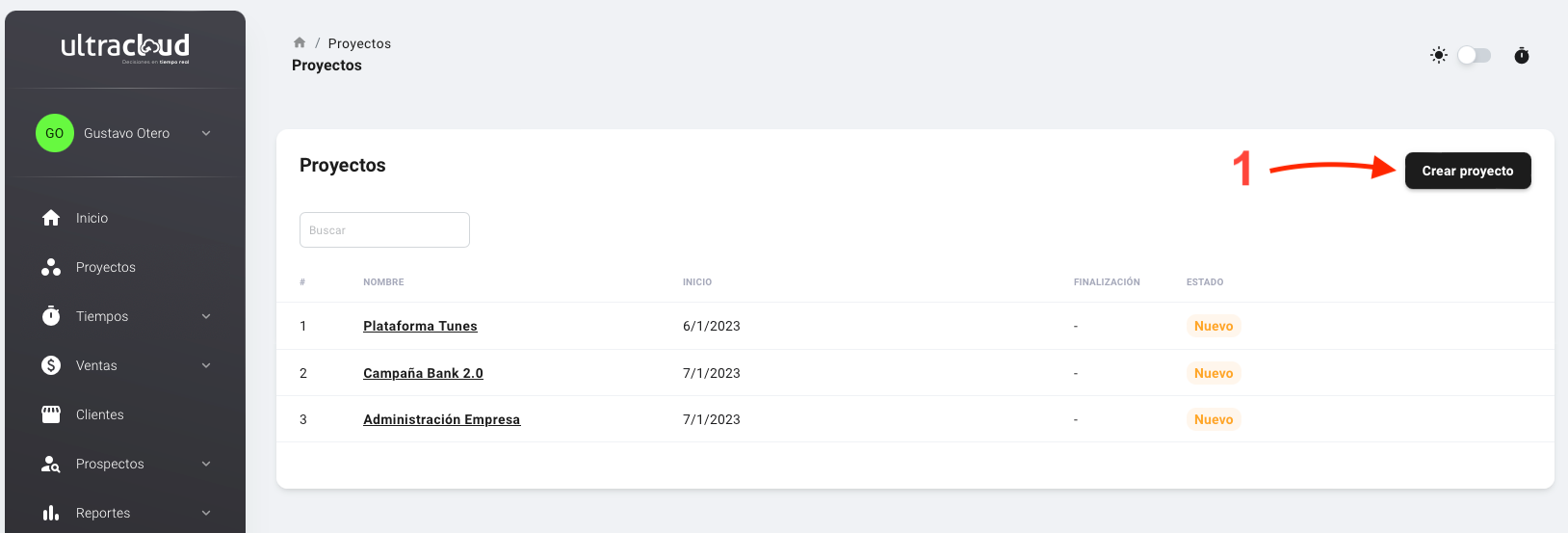
Task: Click the Clientes store icon in sidebar
Action: tap(51, 414)
